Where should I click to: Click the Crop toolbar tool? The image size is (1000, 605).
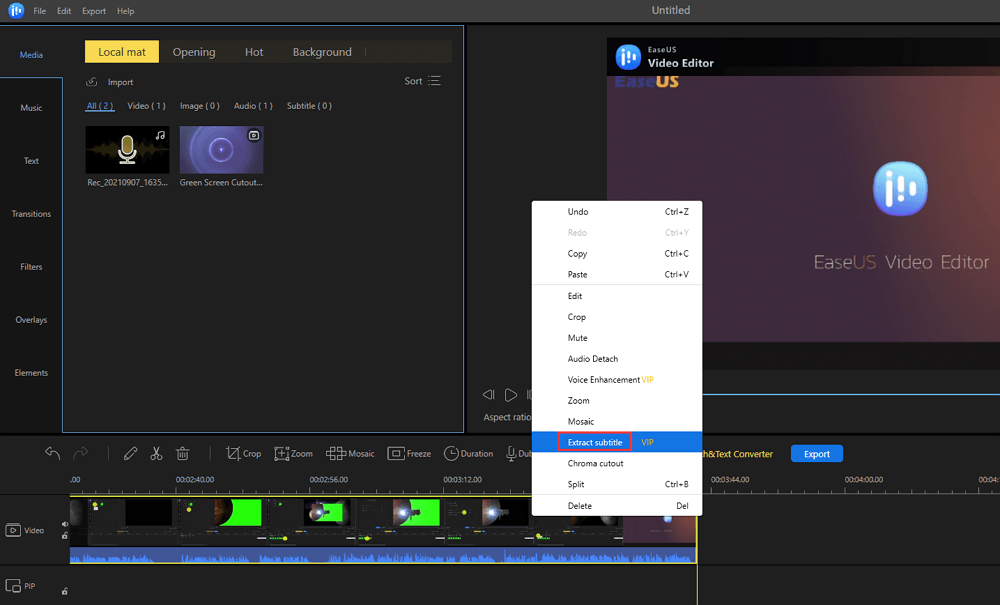pyautogui.click(x=243, y=453)
